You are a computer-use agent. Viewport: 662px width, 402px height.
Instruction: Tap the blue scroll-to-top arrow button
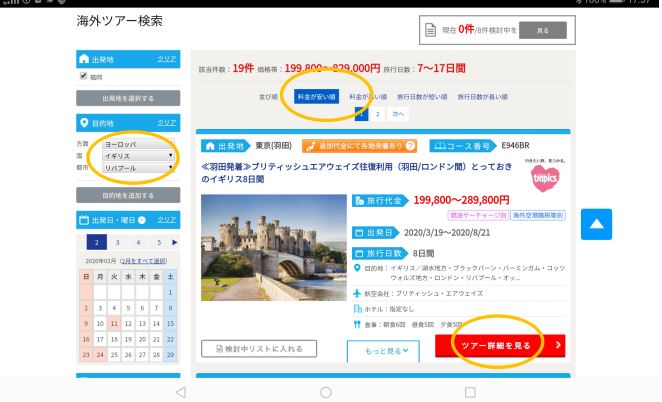[x=596, y=224]
